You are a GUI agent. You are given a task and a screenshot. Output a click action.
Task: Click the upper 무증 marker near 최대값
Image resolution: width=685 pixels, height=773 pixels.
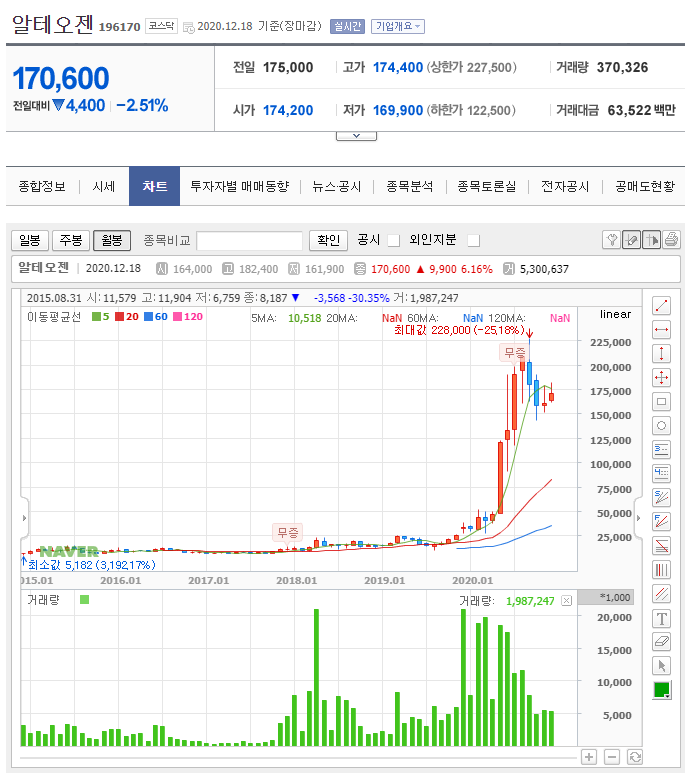click(514, 352)
